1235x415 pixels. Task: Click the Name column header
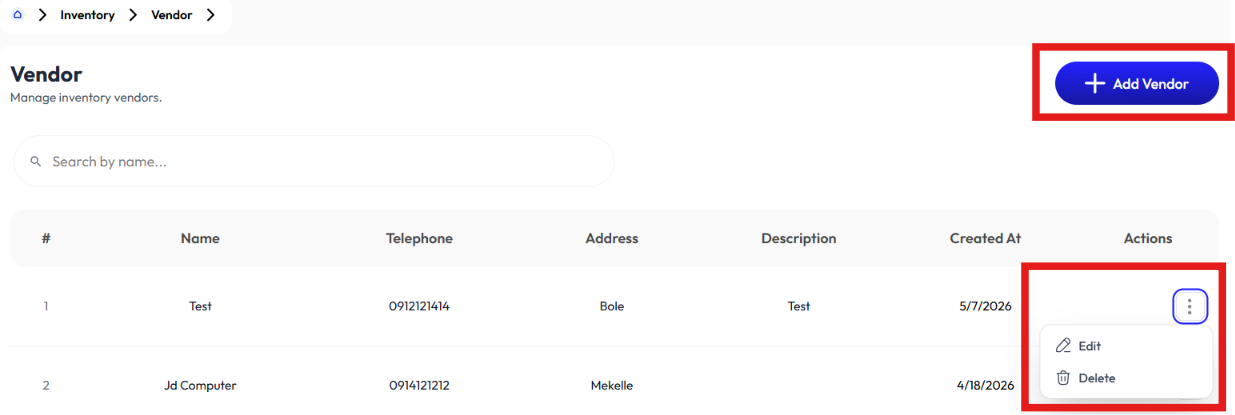click(x=200, y=238)
